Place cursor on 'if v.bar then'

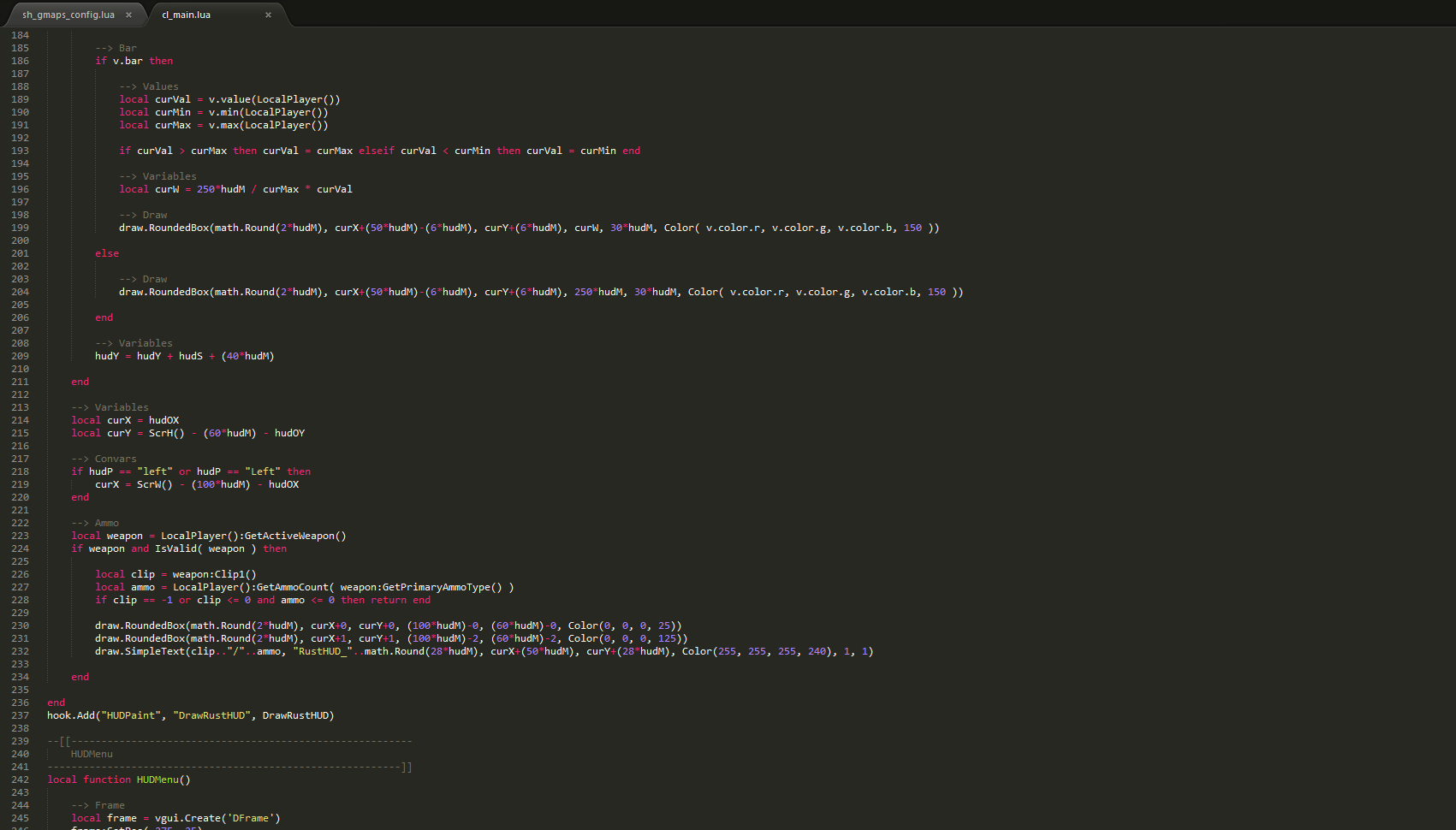[134, 61]
